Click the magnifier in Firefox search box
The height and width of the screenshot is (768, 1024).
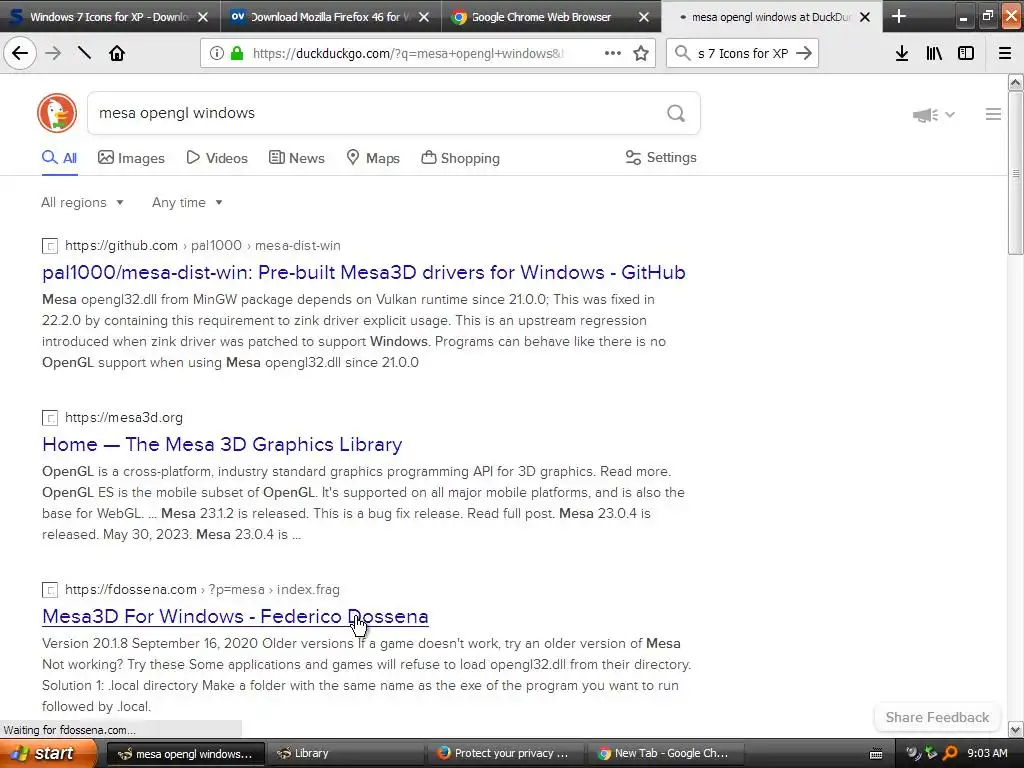(682, 53)
